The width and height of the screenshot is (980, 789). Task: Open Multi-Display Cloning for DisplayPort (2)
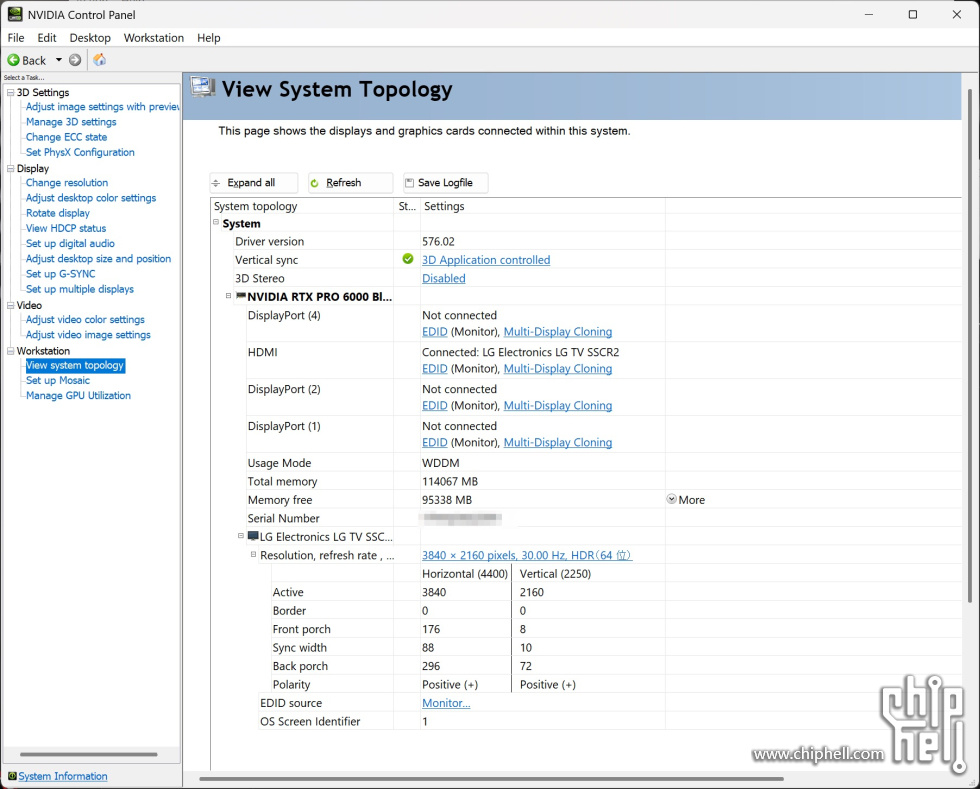coord(558,406)
